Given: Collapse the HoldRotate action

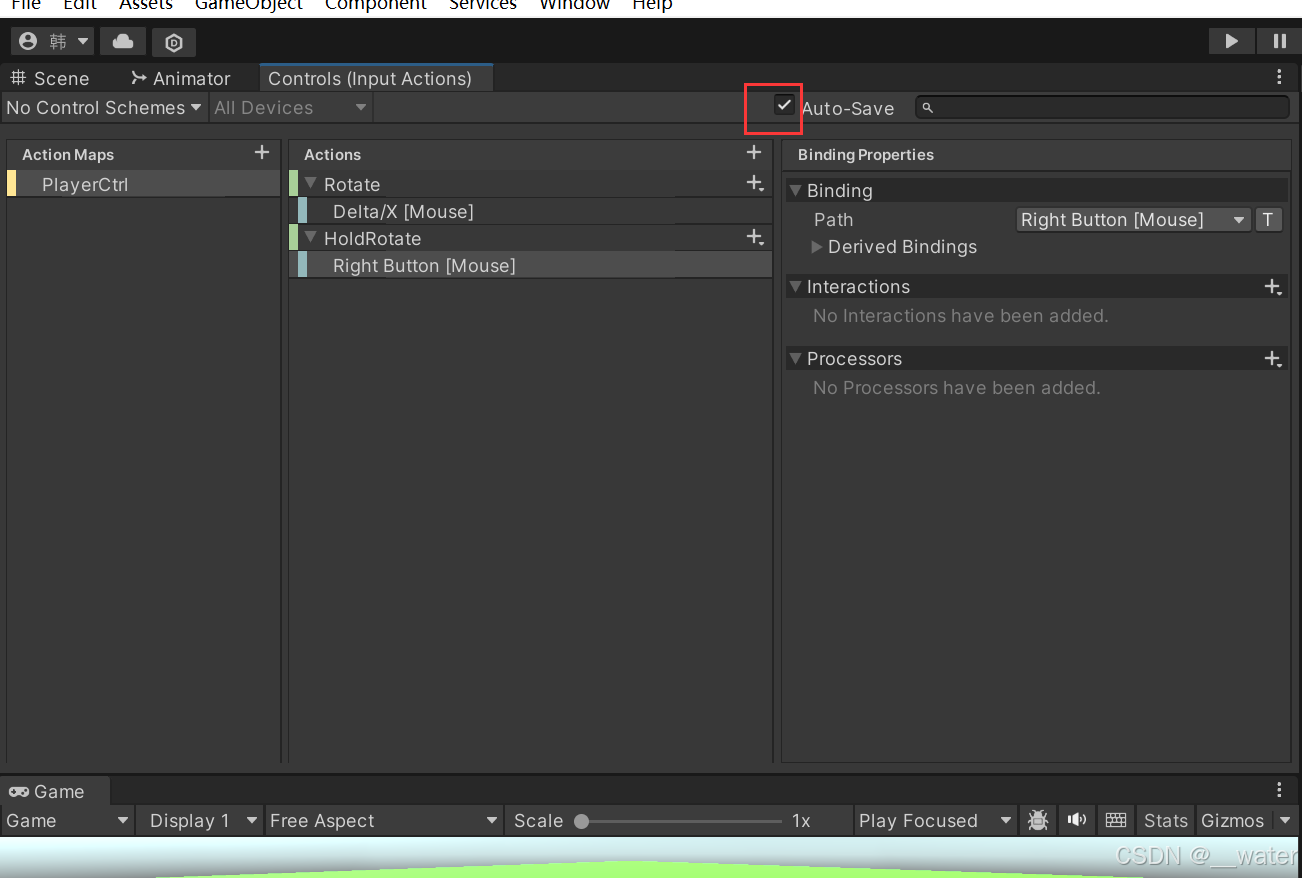Looking at the screenshot, I should pos(311,238).
